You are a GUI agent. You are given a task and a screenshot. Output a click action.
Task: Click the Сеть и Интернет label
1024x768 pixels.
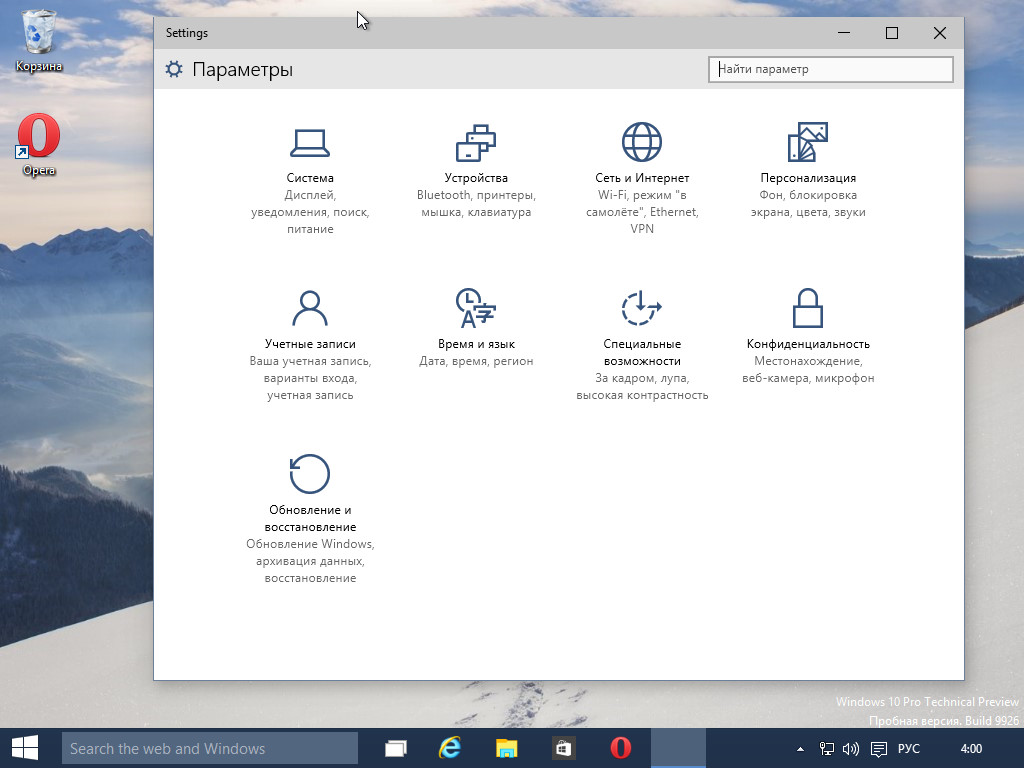click(642, 178)
